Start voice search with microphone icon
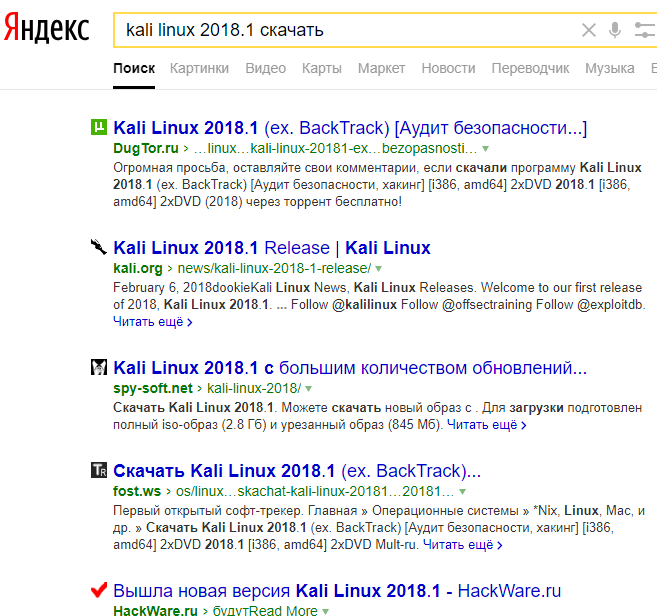Image resolution: width=657 pixels, height=616 pixels. point(615,30)
